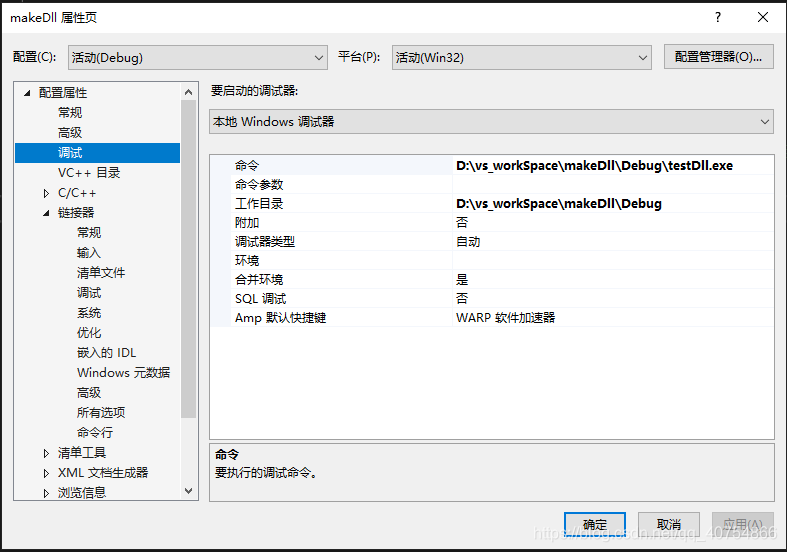
Task: Confirm with the 确定 button
Action: click(x=595, y=525)
